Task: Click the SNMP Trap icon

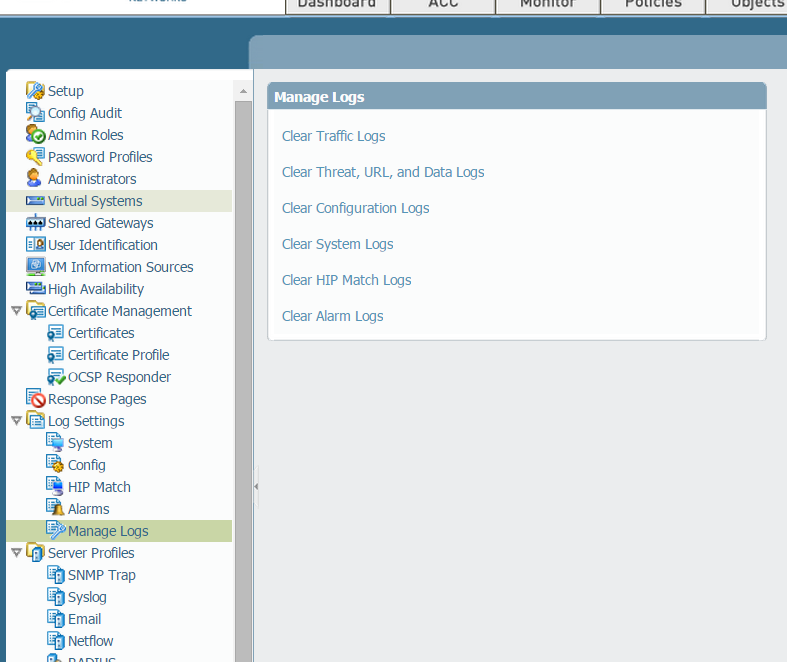Action: point(56,575)
